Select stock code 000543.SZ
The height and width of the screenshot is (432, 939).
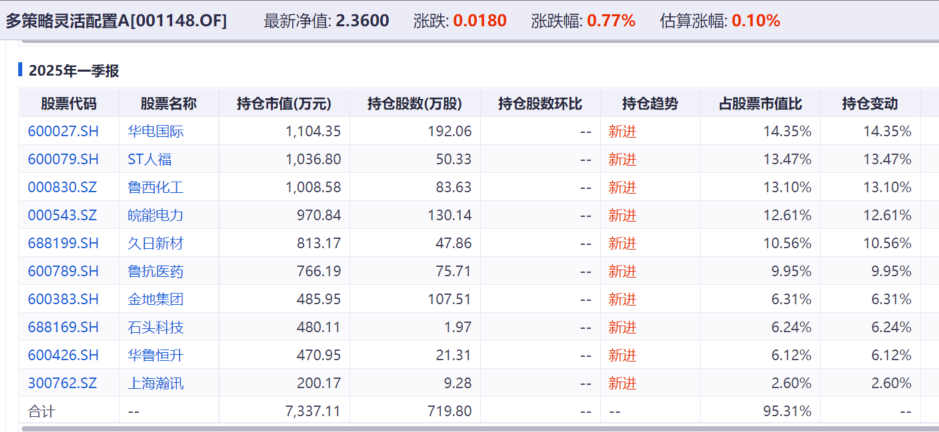[63, 215]
